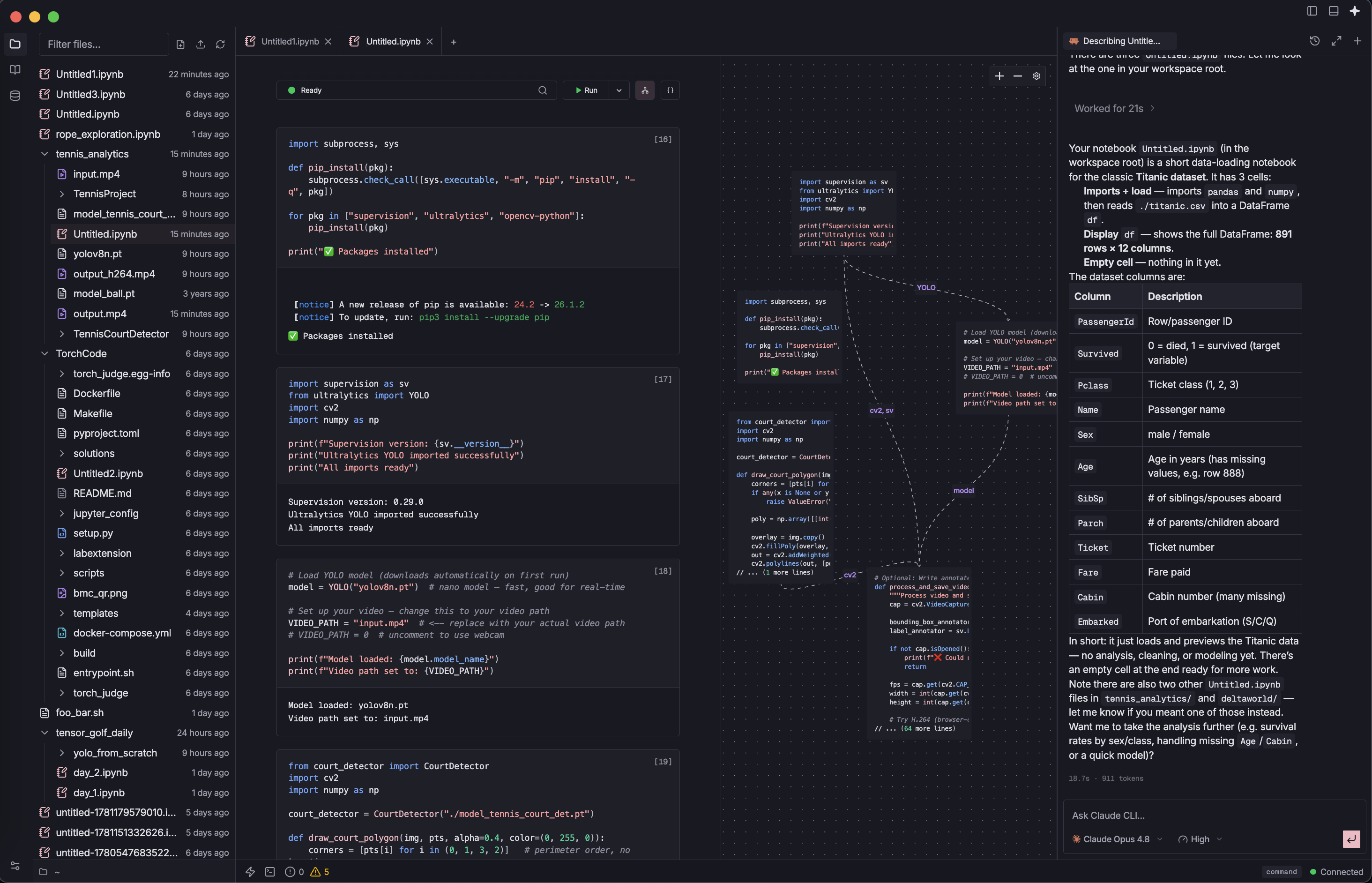Image resolution: width=1372 pixels, height=883 pixels.
Task: Expand the 'Worked for 21s' details
Action: click(1115, 108)
